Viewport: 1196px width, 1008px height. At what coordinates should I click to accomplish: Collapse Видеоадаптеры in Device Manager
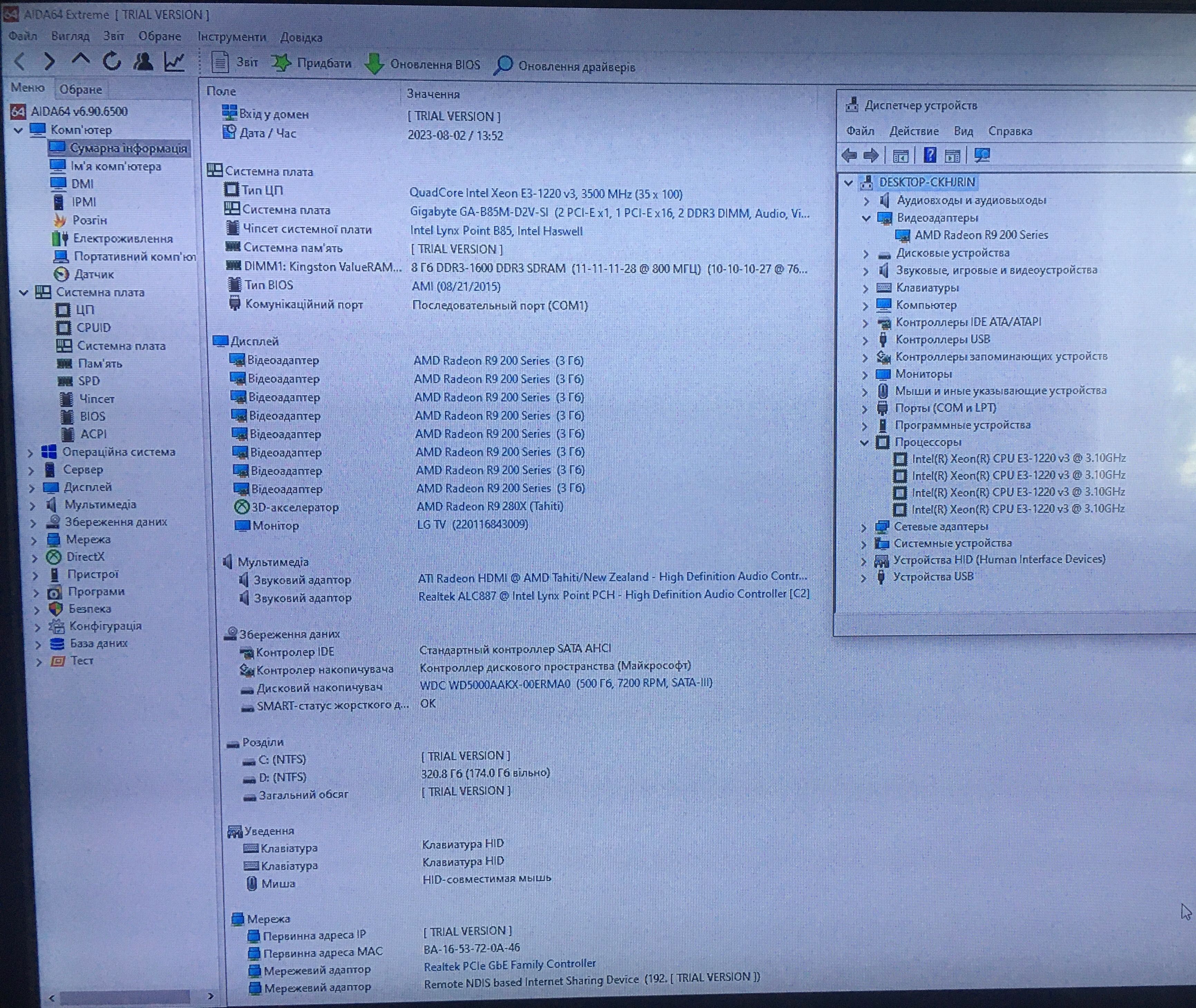coord(866,218)
